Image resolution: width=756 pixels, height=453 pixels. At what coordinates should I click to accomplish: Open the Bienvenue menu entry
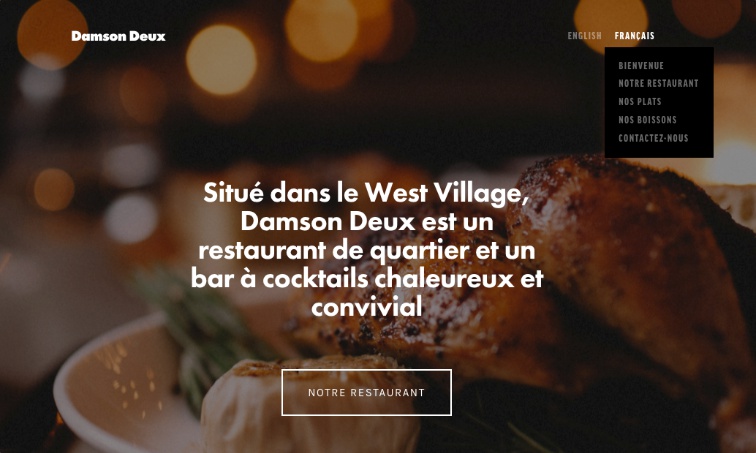tap(641, 66)
